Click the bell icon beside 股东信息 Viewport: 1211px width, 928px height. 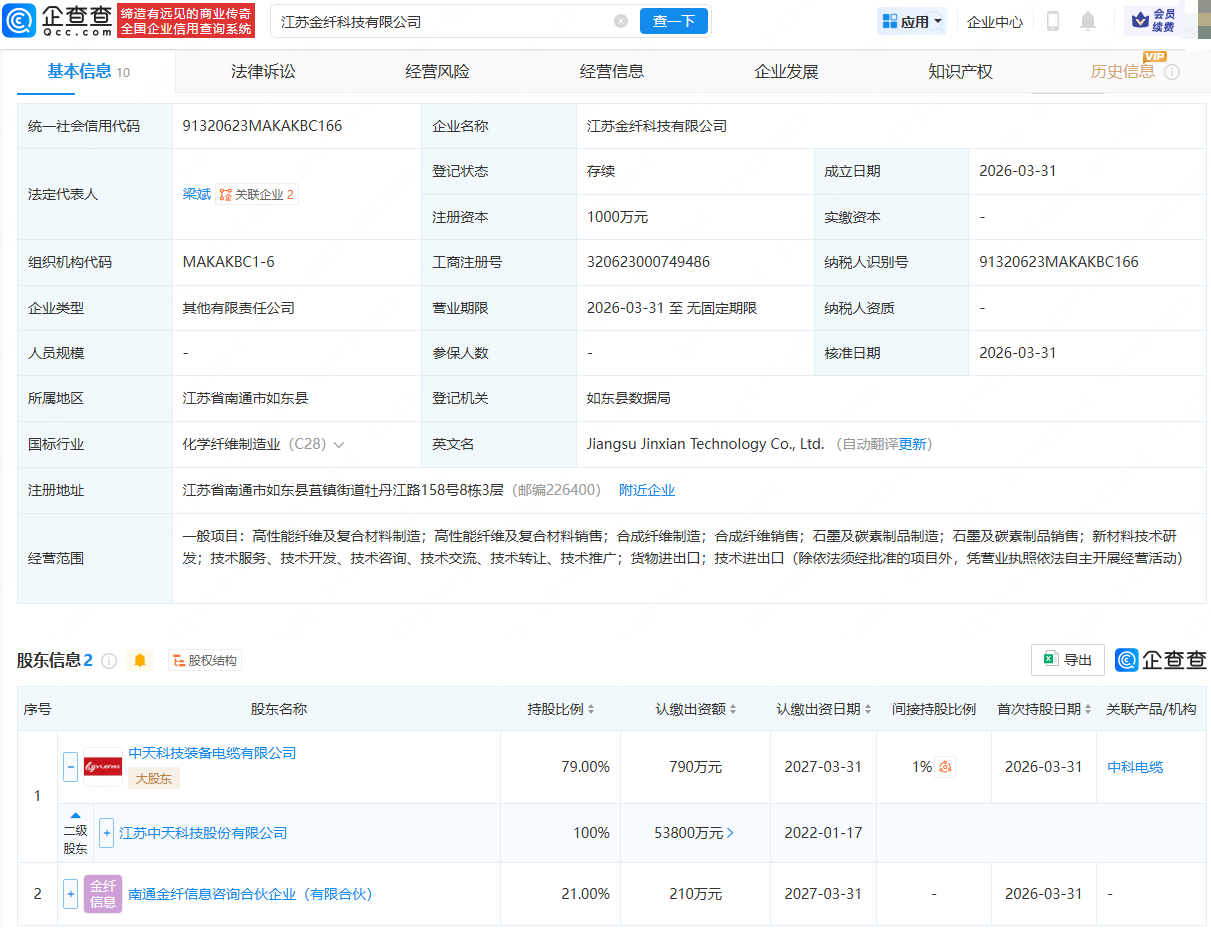click(140, 660)
